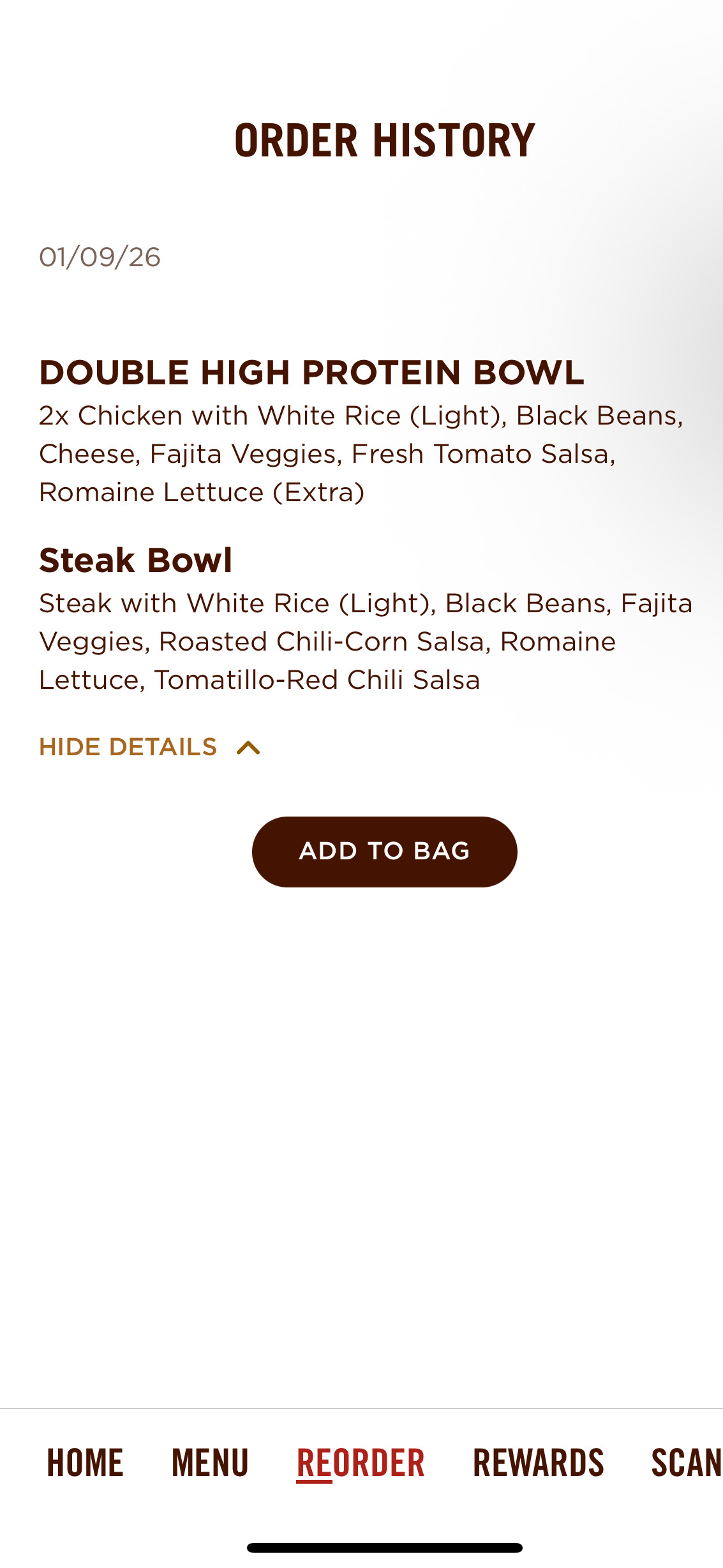Open the MENU tab
The width and height of the screenshot is (723, 1568).
(x=210, y=1463)
